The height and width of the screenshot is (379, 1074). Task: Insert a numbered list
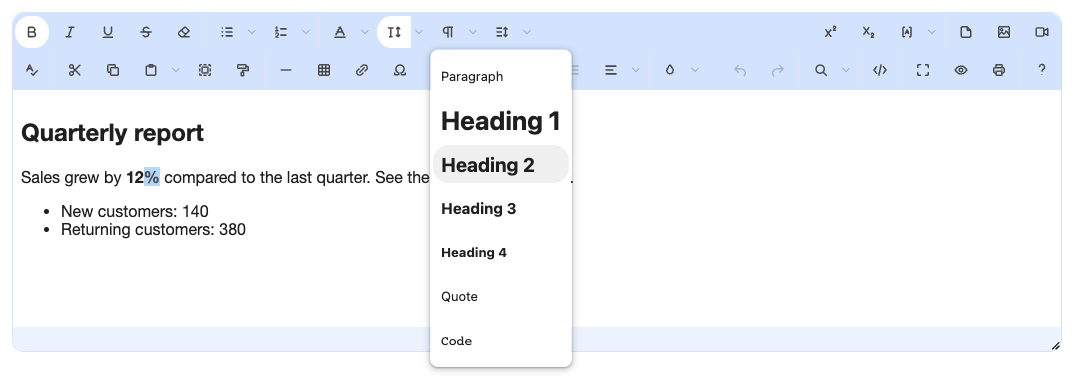pos(281,32)
